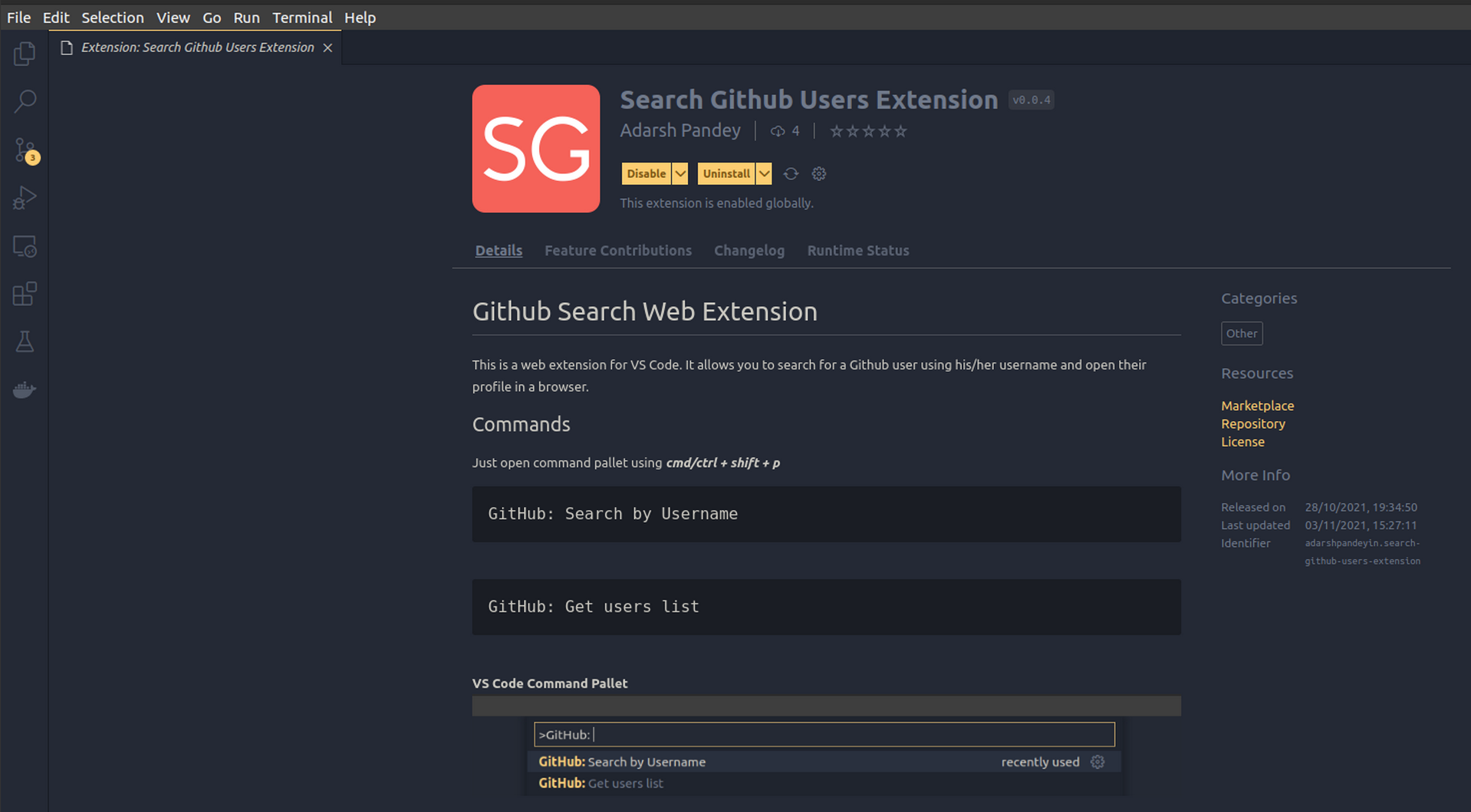Open the Edit menu
The height and width of the screenshot is (812, 1471).
[56, 18]
